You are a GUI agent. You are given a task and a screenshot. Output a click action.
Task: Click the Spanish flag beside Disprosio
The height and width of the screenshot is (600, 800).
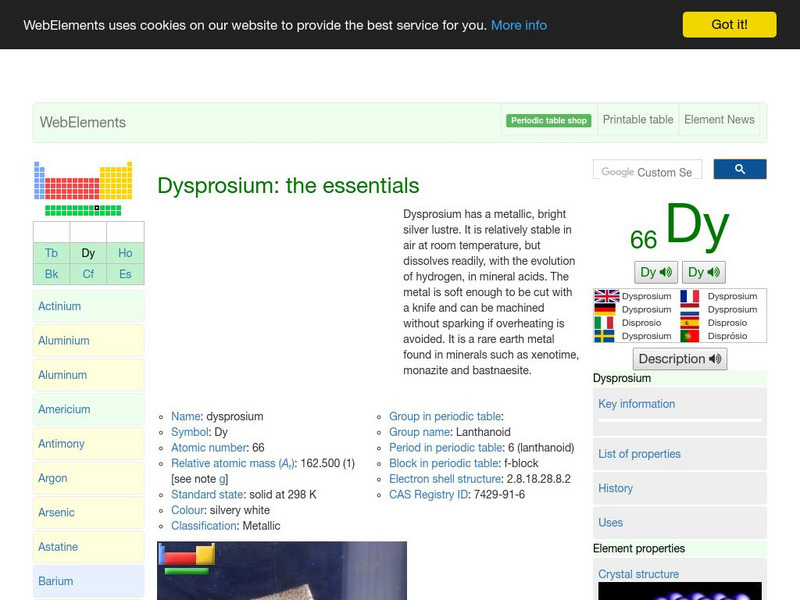click(x=690, y=322)
